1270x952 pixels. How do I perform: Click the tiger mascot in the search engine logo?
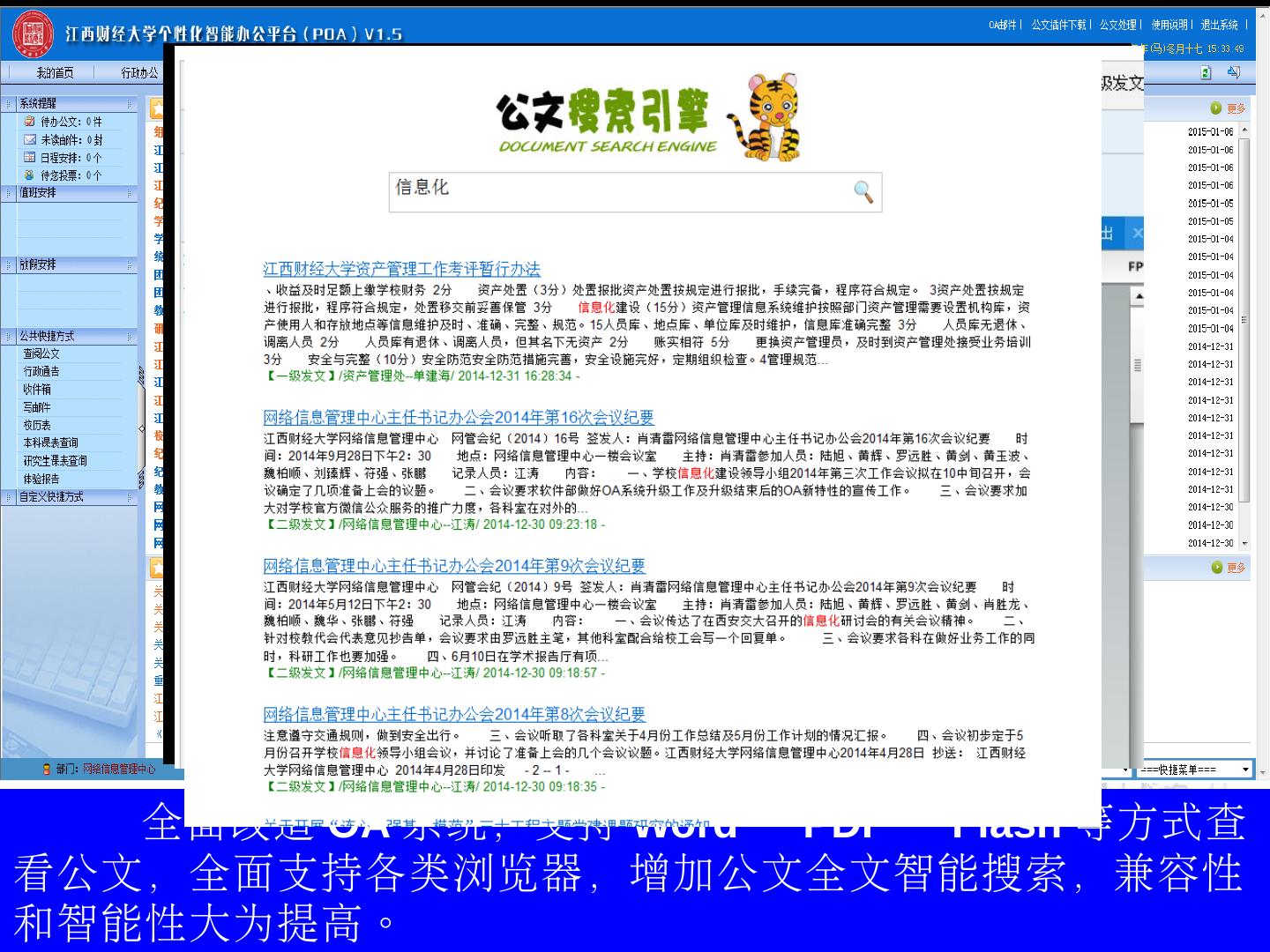pos(764,116)
